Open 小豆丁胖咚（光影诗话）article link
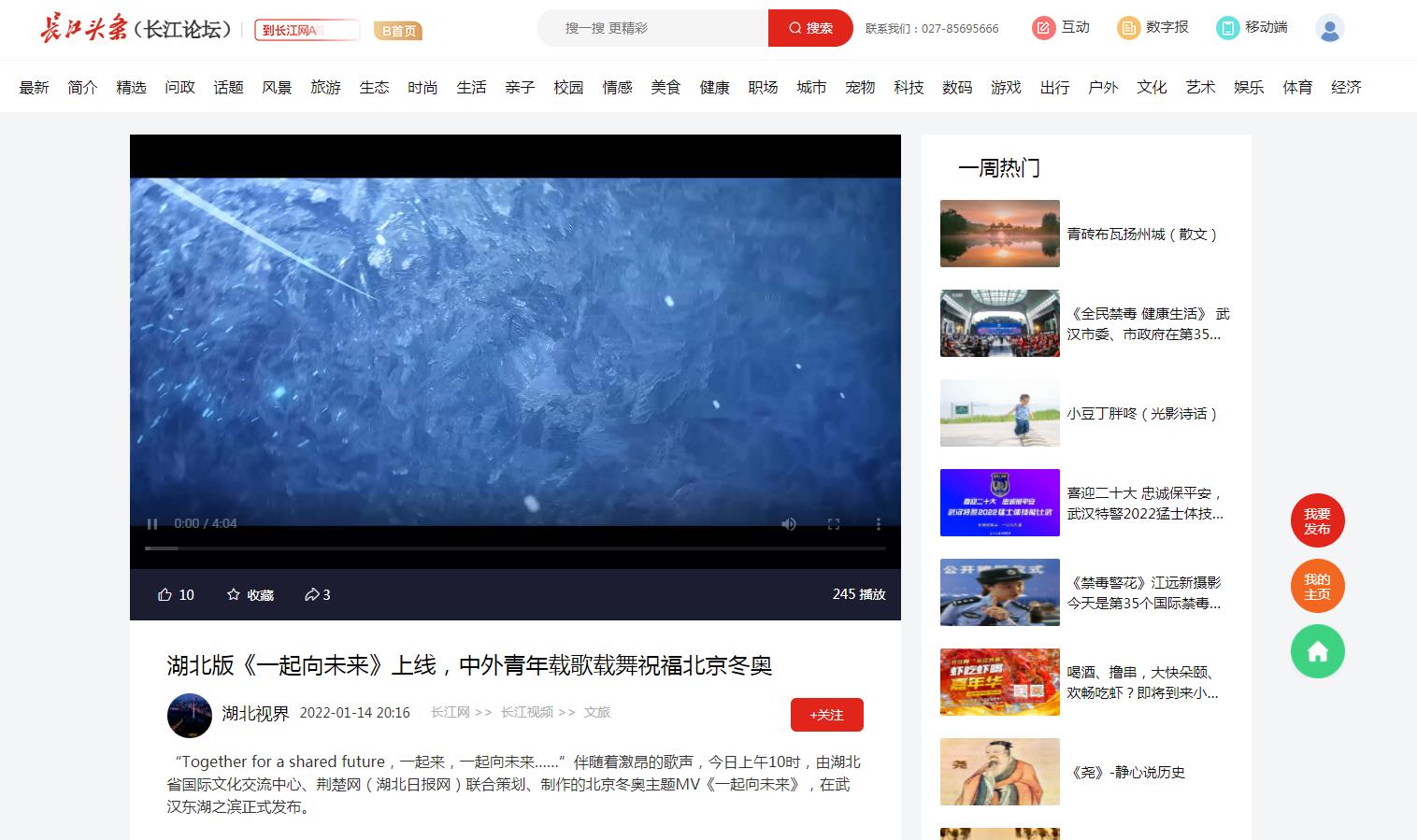The height and width of the screenshot is (840, 1417). [x=1144, y=413]
